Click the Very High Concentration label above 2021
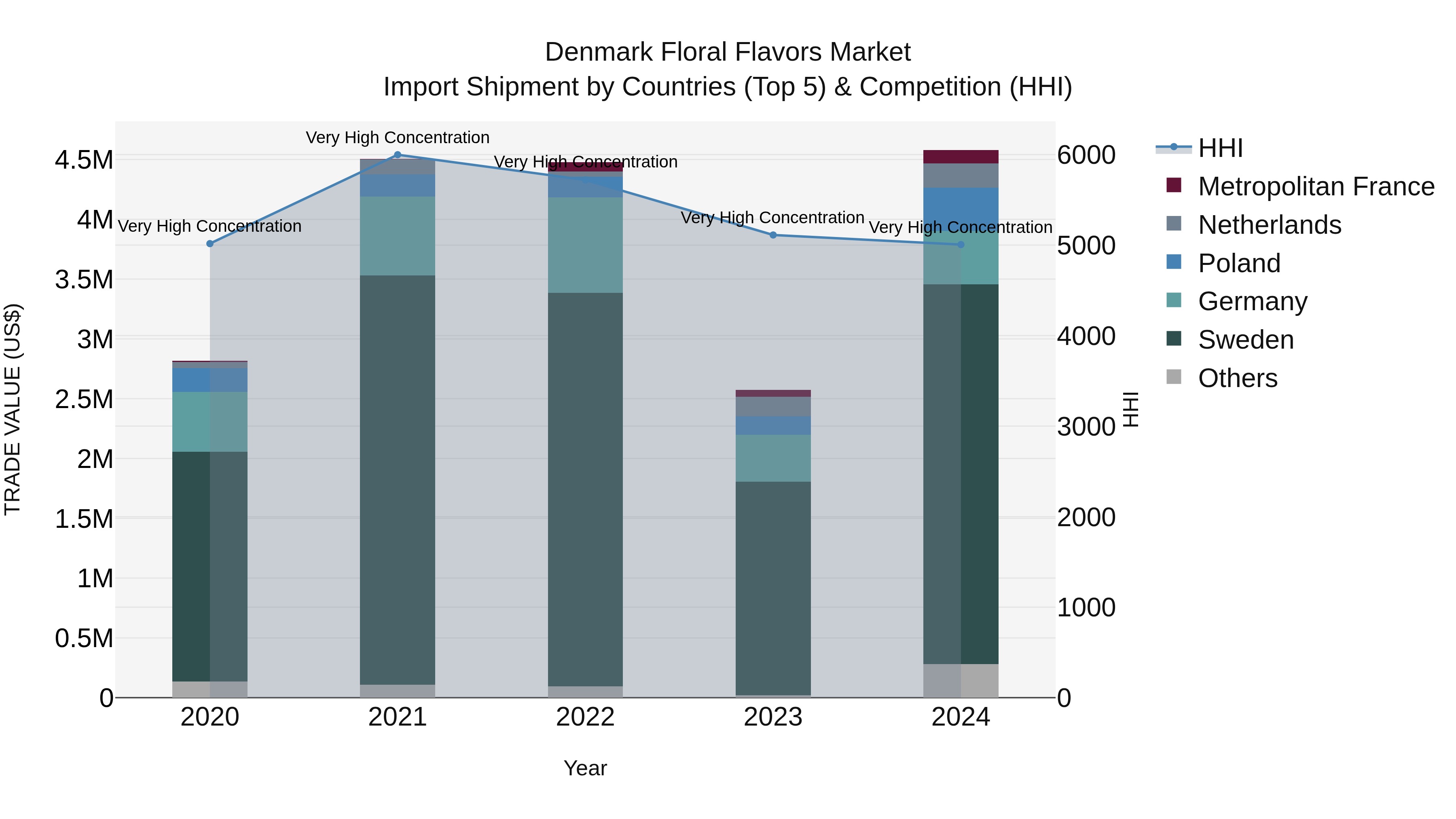Screen dimensions: 1456x819 [x=397, y=138]
